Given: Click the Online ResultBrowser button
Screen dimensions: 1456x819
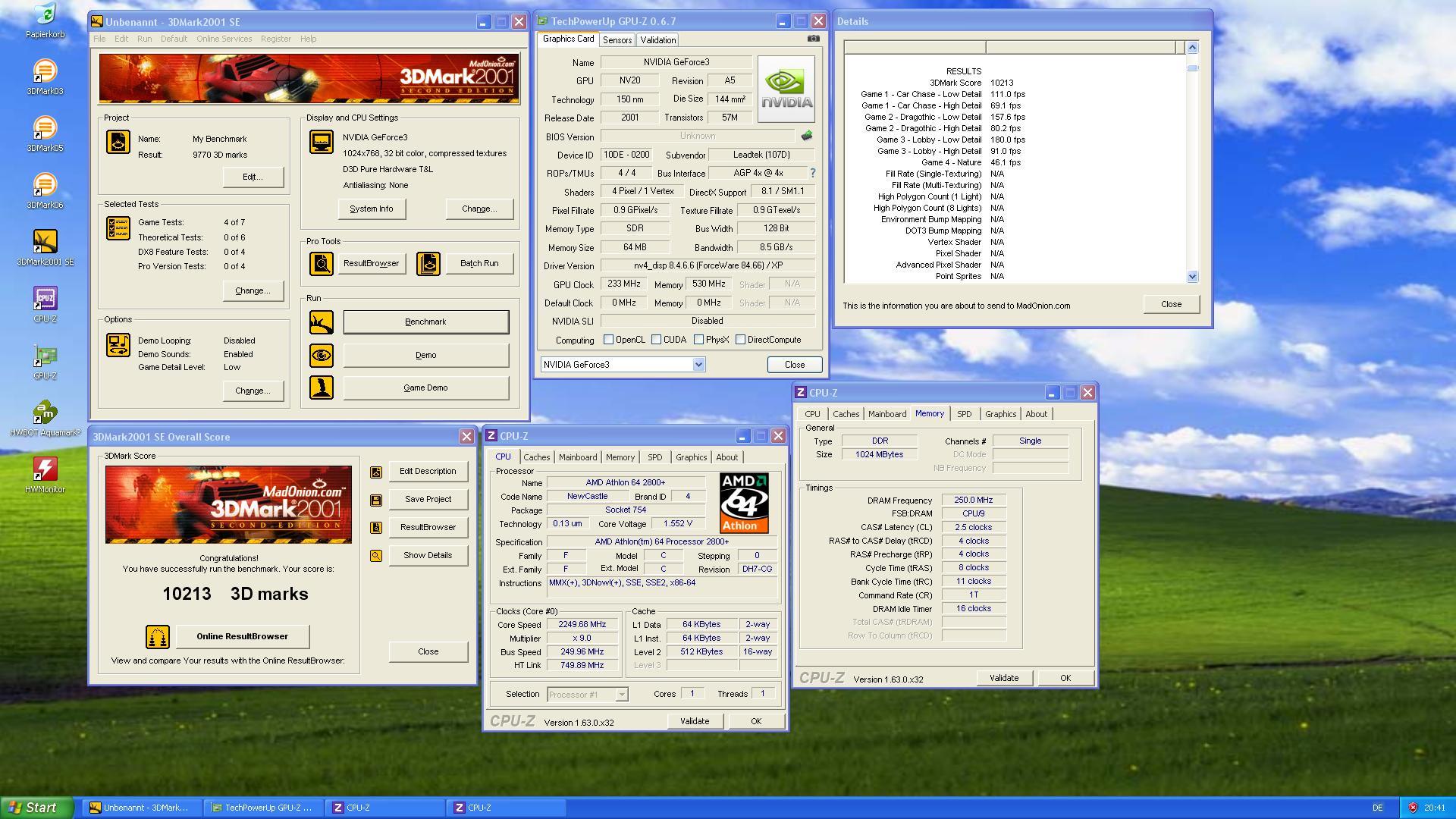Looking at the screenshot, I should [243, 637].
